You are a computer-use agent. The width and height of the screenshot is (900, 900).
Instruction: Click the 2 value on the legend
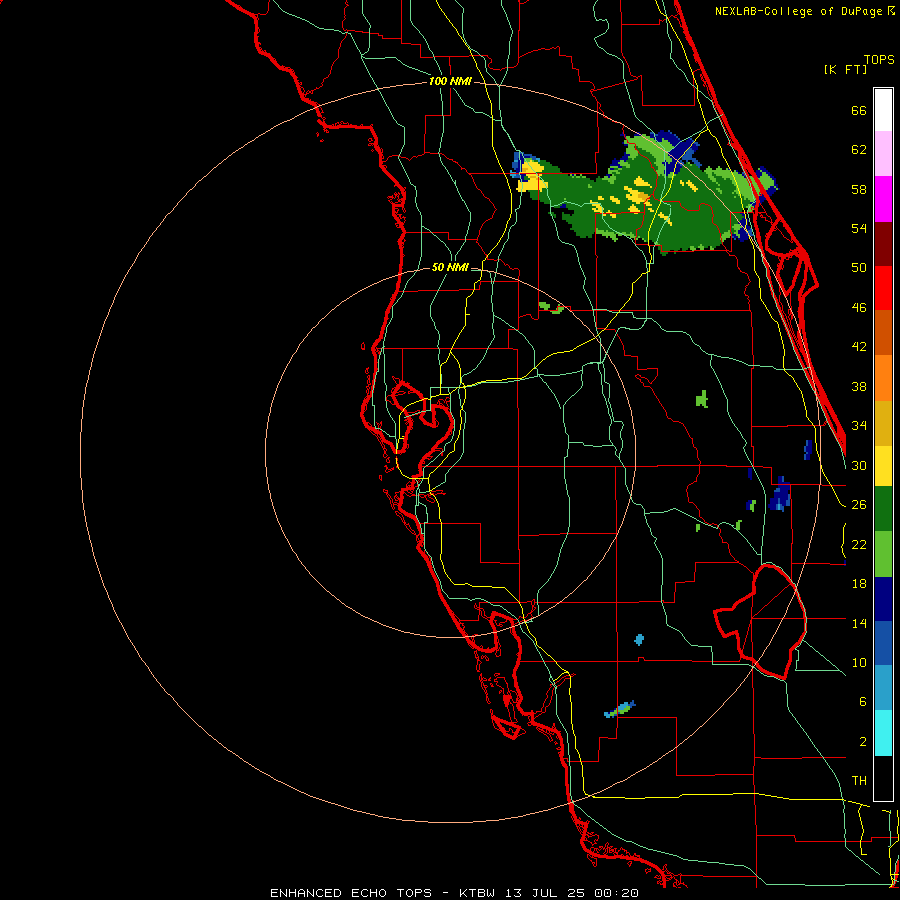click(862, 741)
